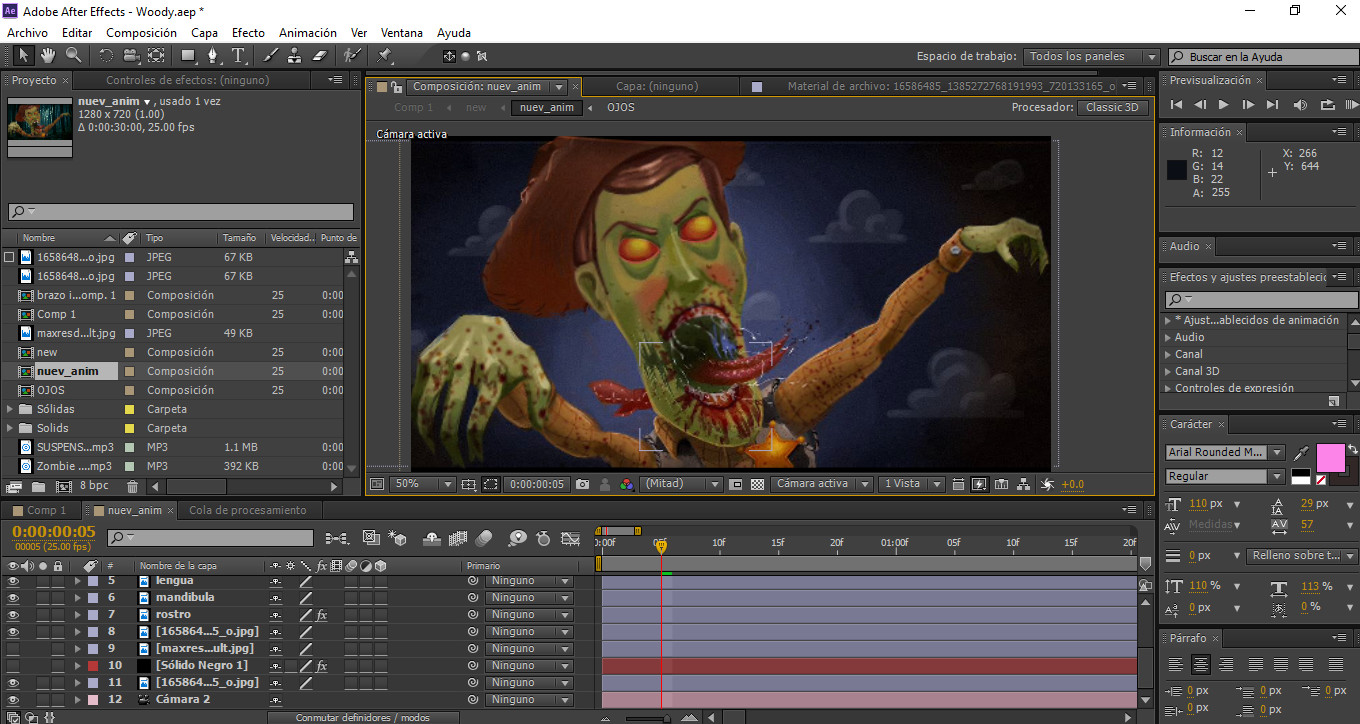Switch to the Comp 1 timeline tab
Screen dimensions: 1360x724
point(46,510)
